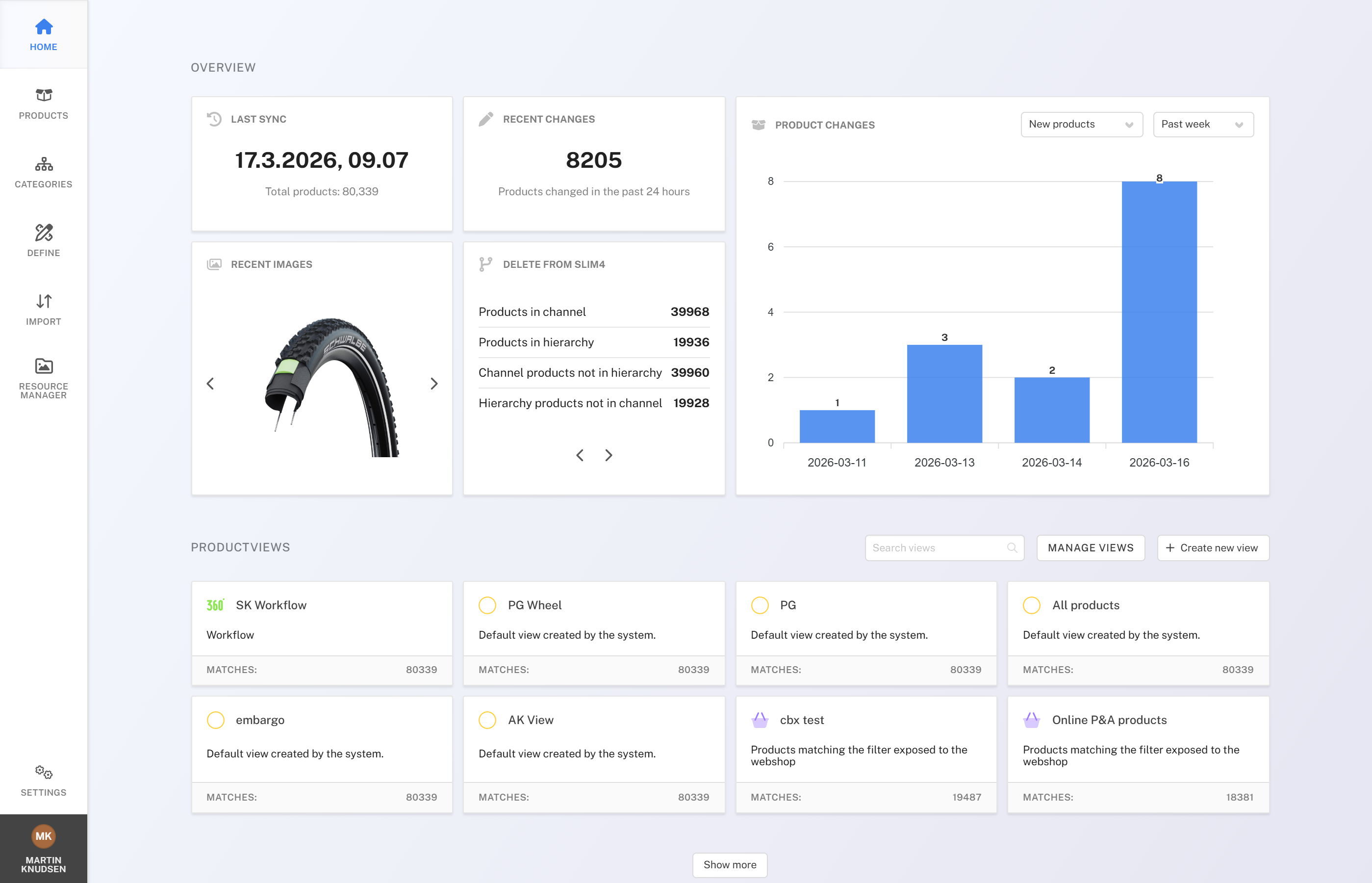1372x883 pixels.
Task: Click the MK user avatar
Action: pyautogui.click(x=44, y=836)
